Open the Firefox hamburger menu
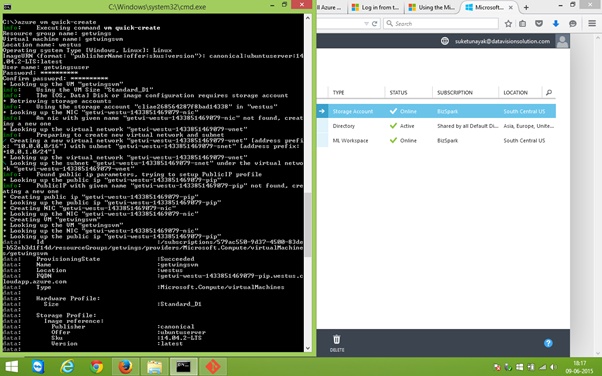 pyautogui.click(x=592, y=24)
